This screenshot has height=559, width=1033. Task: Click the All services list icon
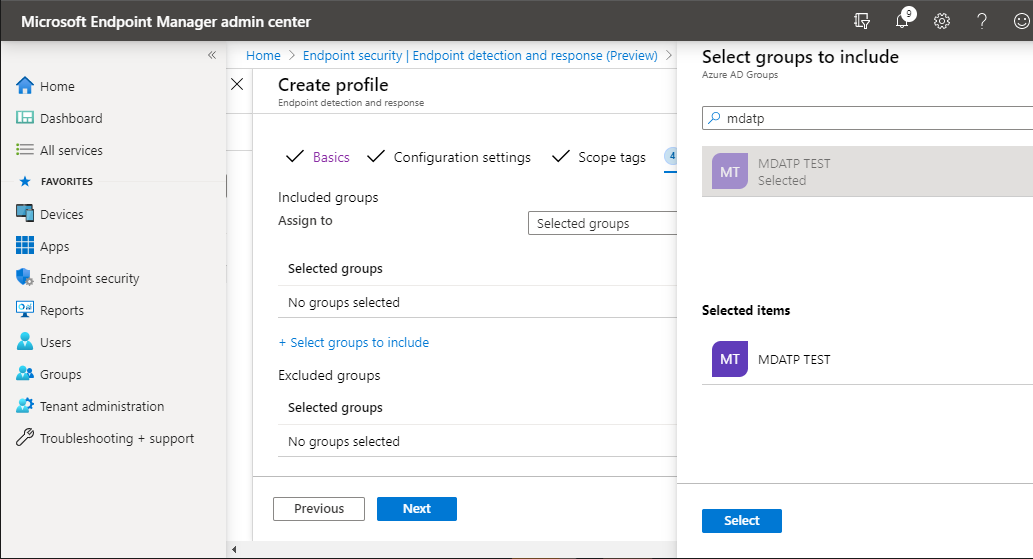coord(25,150)
